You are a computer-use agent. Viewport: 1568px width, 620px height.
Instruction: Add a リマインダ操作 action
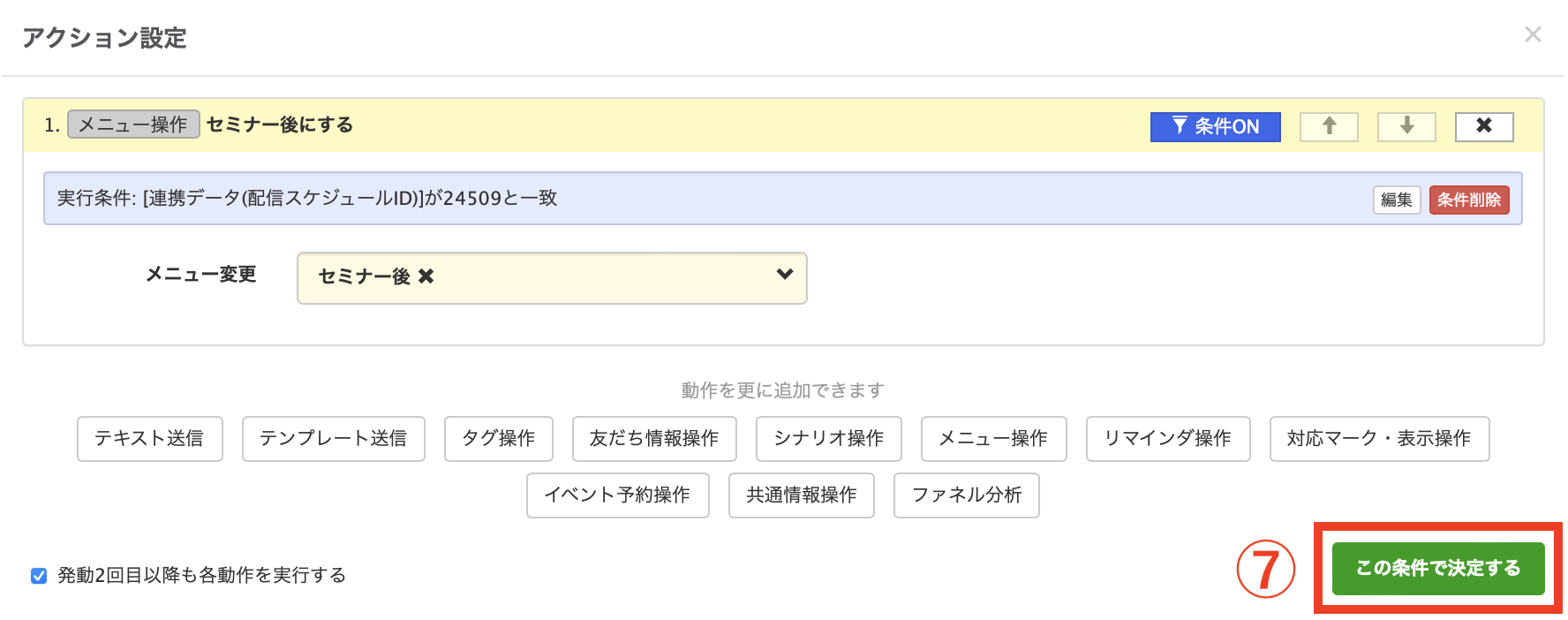1167,438
